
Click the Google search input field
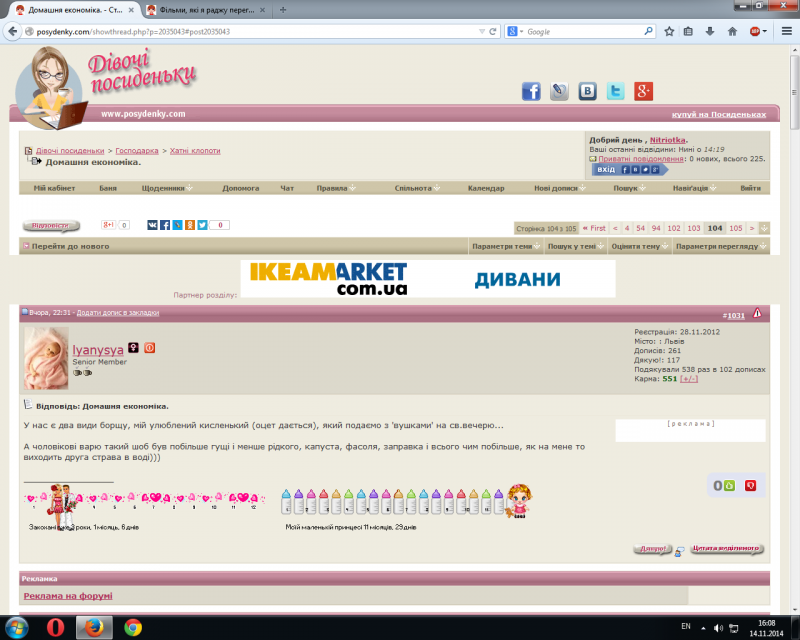(584, 32)
